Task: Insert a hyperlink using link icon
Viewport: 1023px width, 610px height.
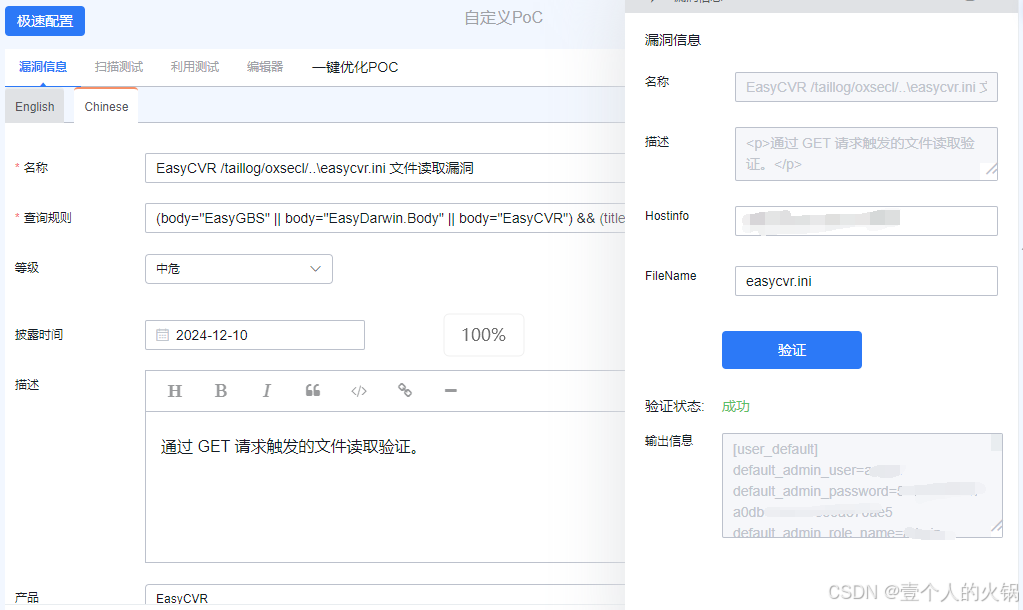Action: pos(405,390)
